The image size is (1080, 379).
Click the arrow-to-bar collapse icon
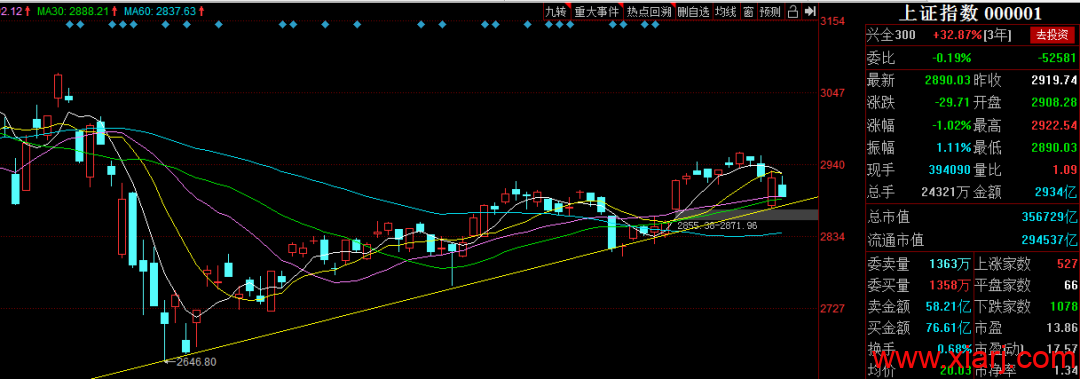point(810,11)
